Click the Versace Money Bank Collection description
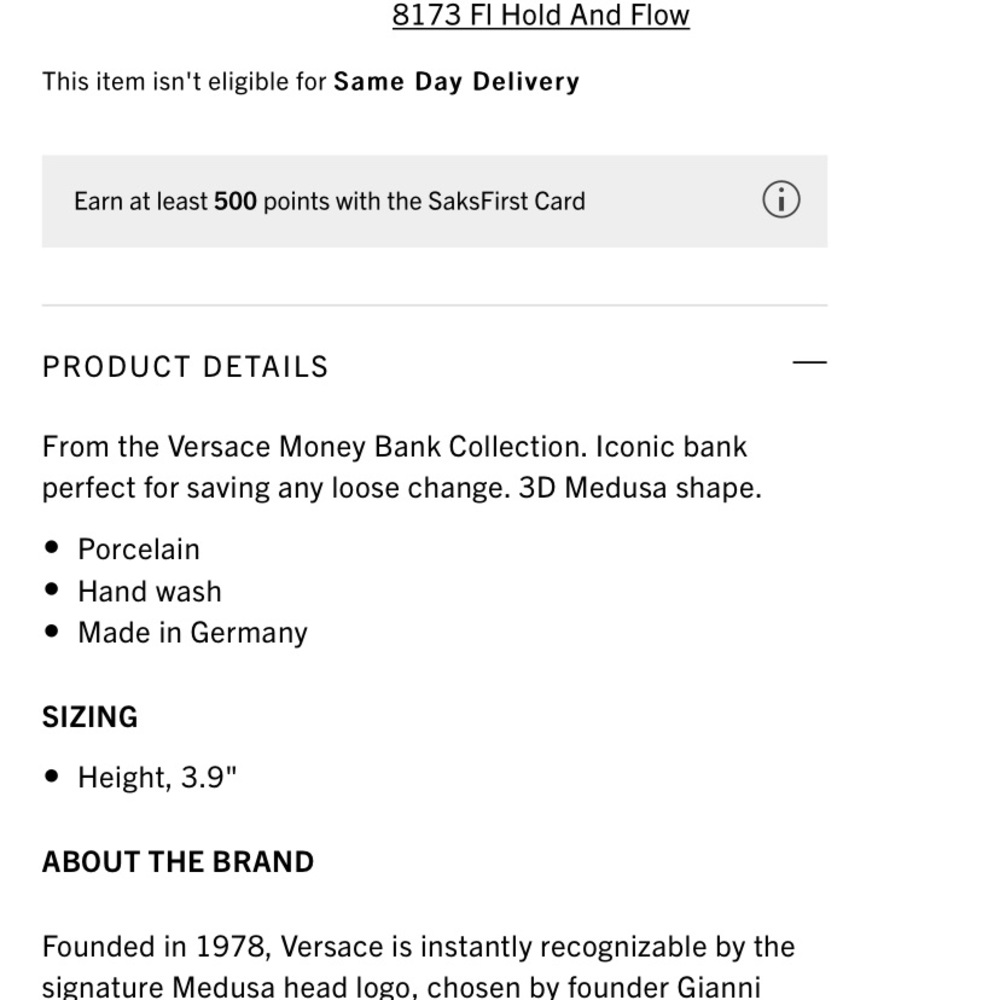The image size is (1000, 1000). pyautogui.click(x=394, y=447)
